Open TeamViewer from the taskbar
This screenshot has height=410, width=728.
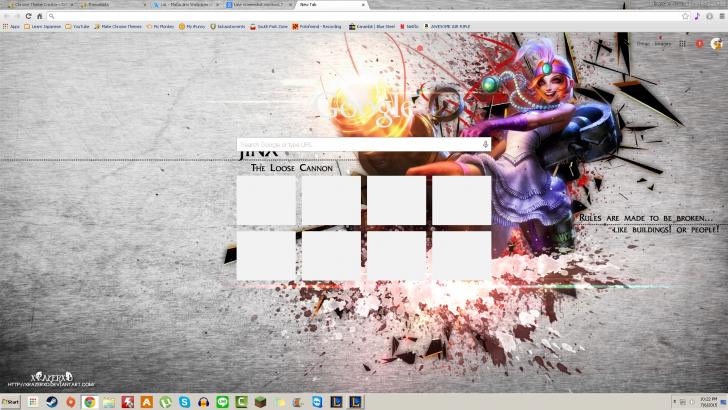point(318,402)
